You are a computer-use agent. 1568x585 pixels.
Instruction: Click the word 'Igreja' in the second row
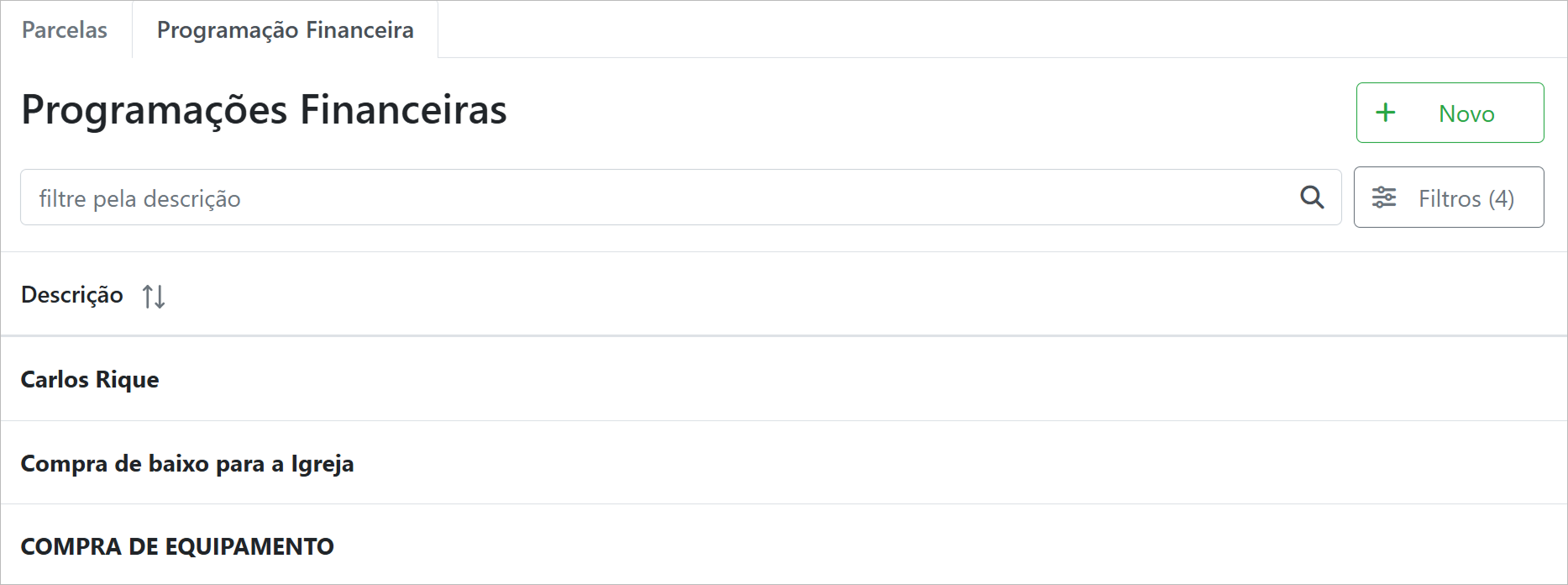coord(323,464)
